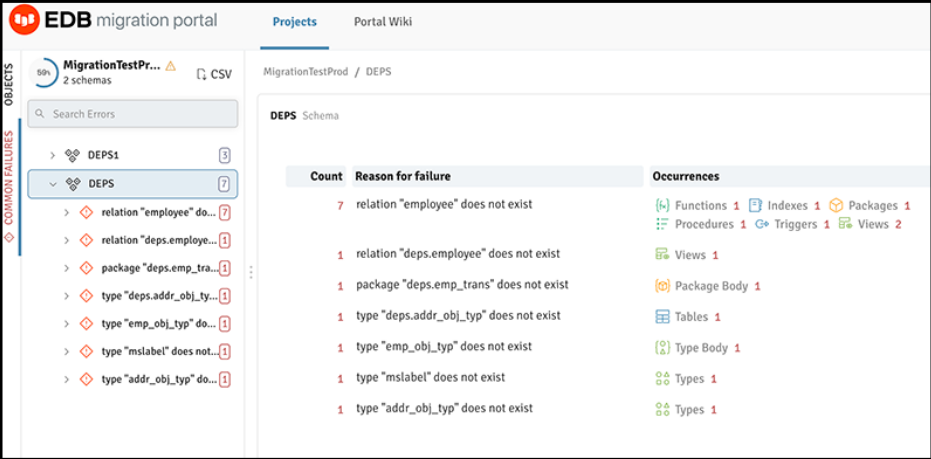Click the Packages occurrence icon
Image resolution: width=931 pixels, height=459 pixels.
pos(836,206)
